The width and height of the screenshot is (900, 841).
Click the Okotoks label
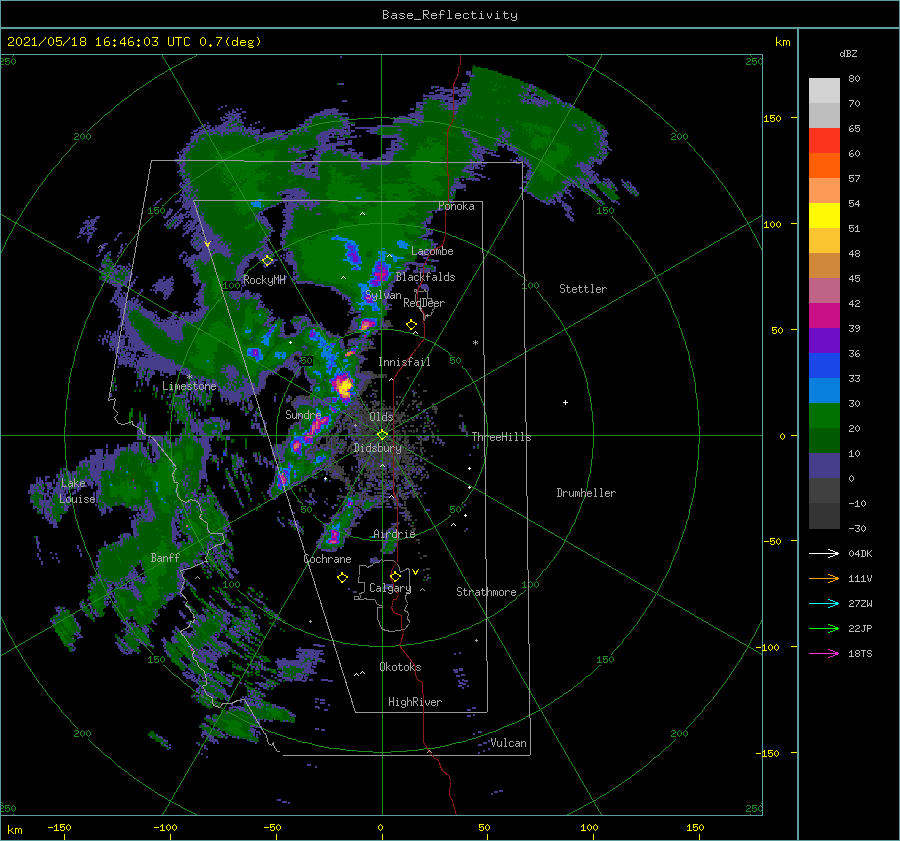(x=400, y=667)
